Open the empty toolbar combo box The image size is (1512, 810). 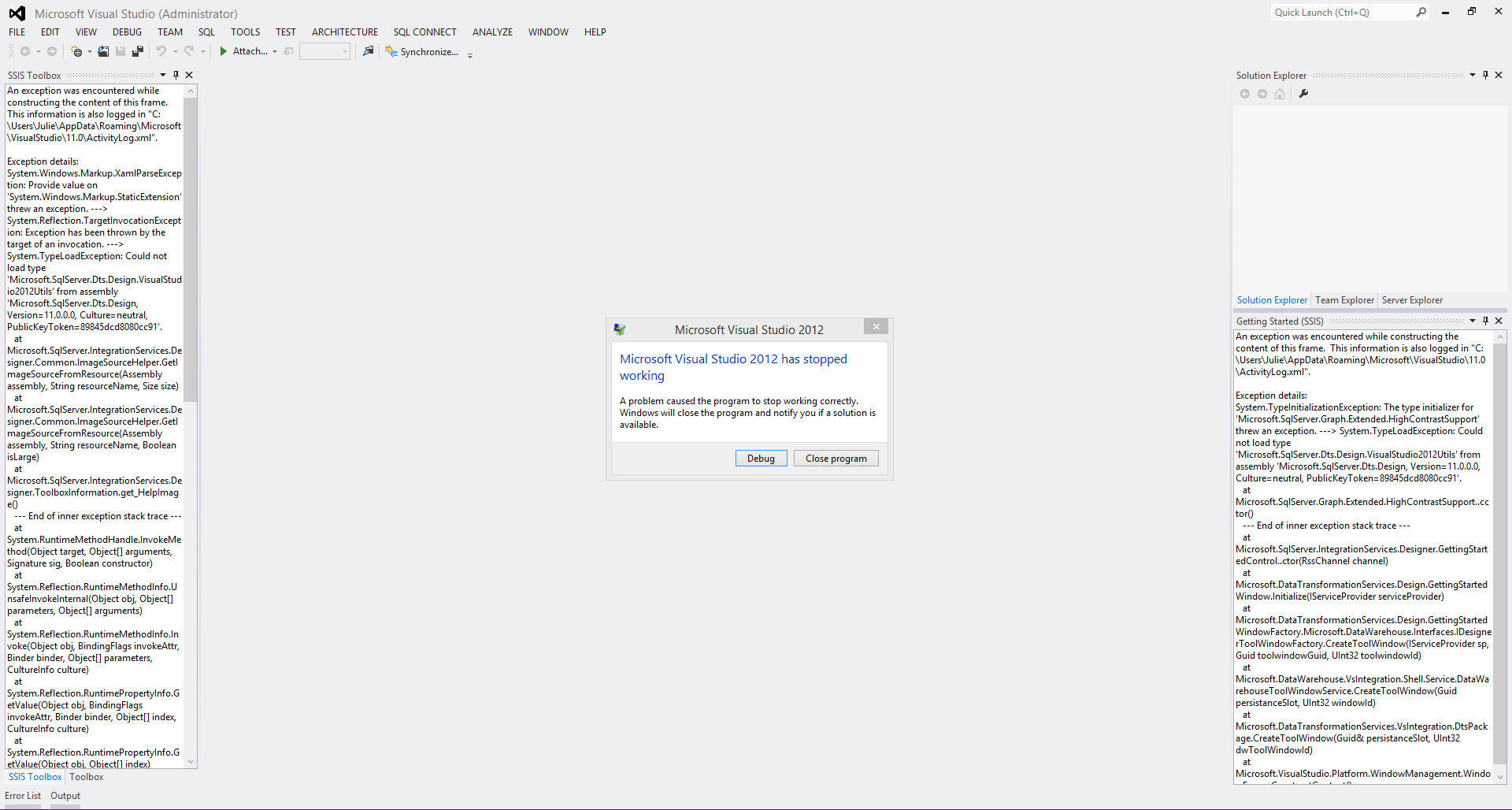click(324, 51)
